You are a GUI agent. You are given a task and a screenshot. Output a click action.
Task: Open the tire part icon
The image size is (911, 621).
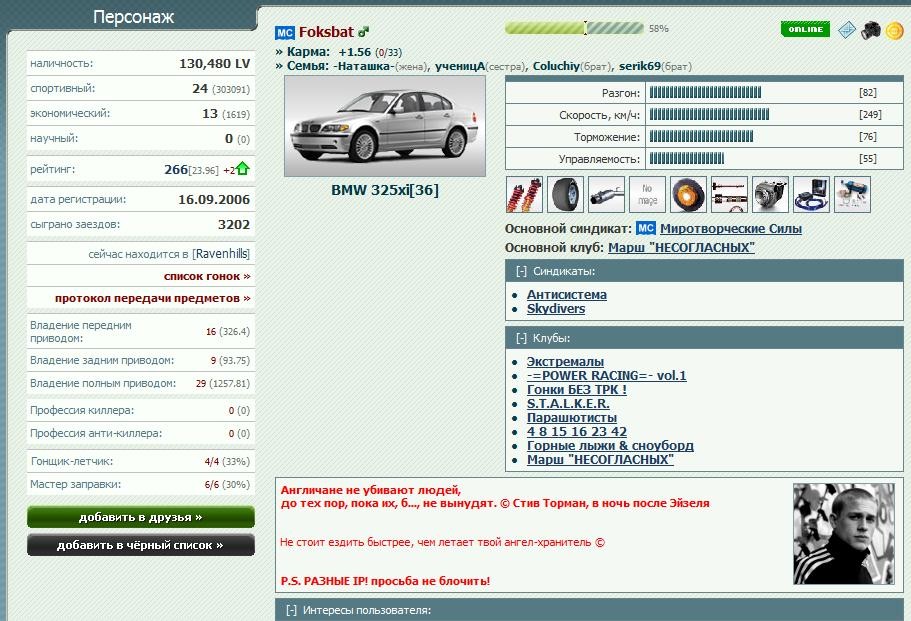pos(565,194)
